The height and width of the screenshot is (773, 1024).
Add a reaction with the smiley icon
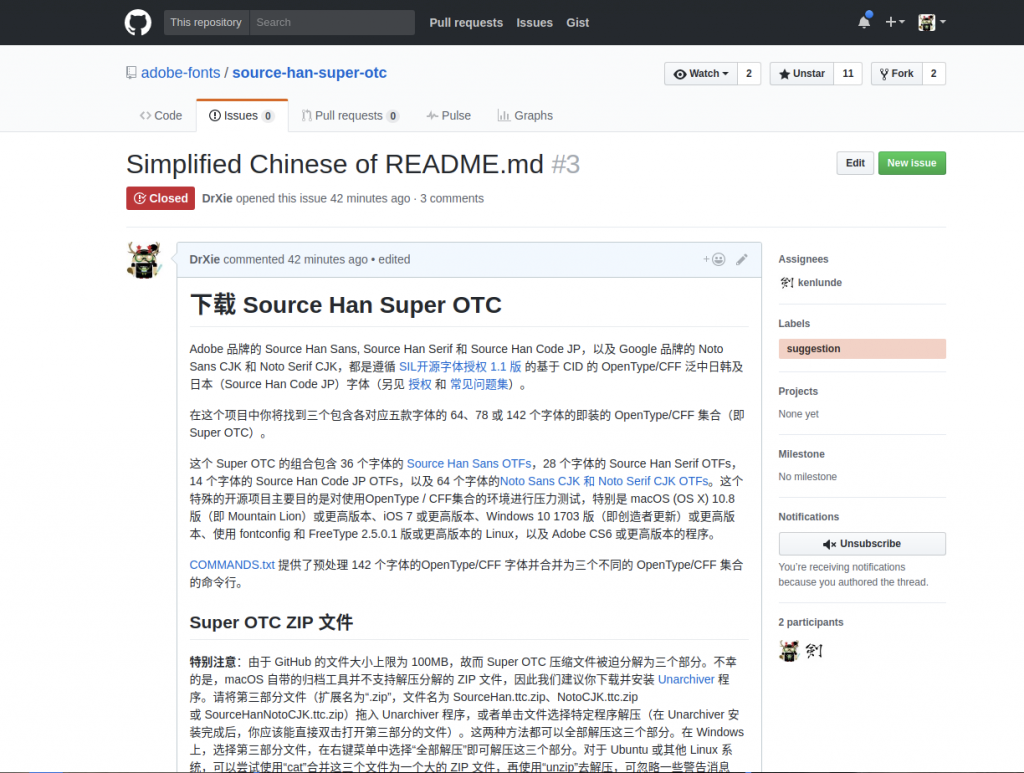click(714, 259)
